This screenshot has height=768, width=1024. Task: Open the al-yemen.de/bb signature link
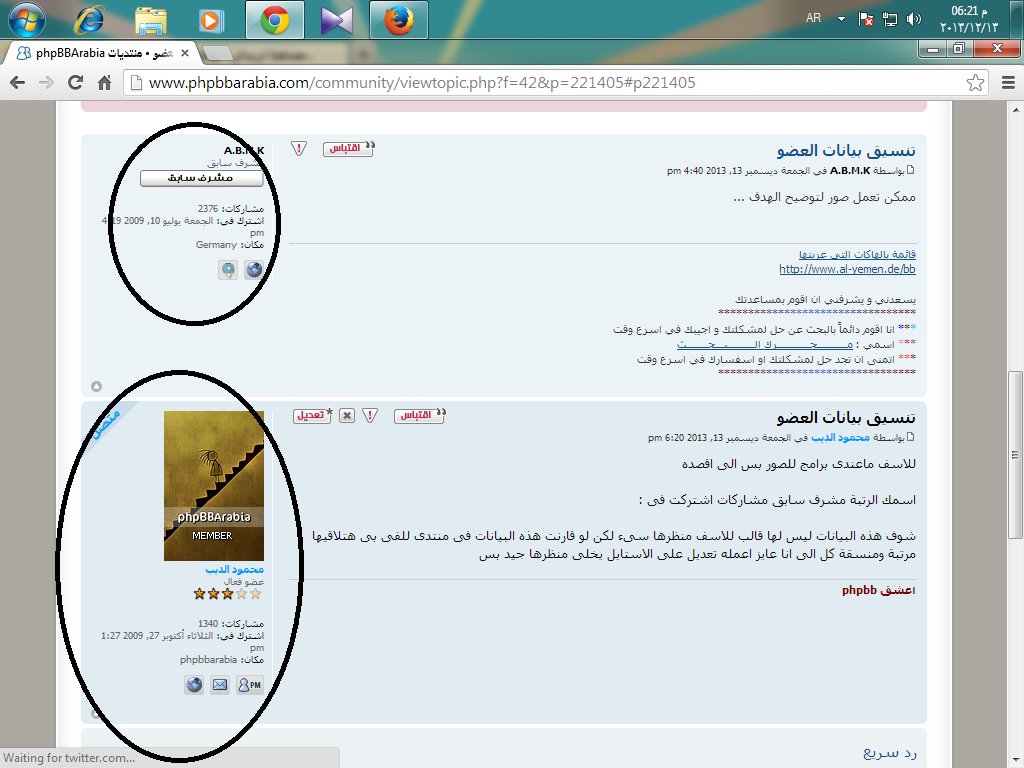click(x=847, y=269)
